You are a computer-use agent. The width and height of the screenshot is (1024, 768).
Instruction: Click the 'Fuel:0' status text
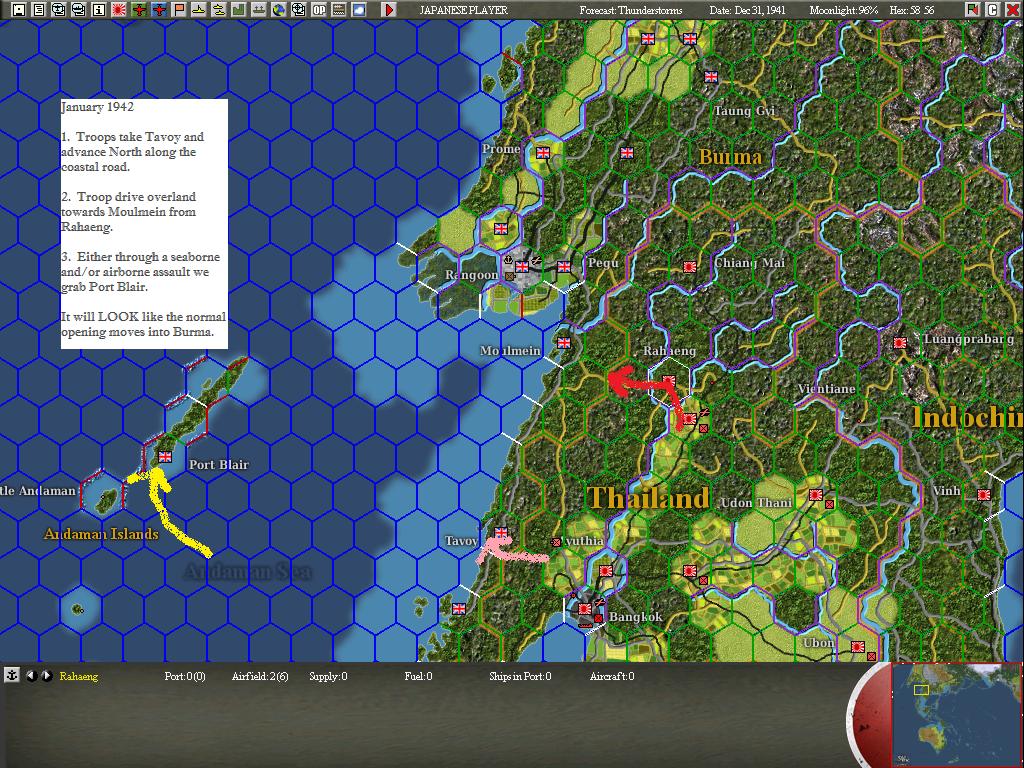tap(418, 676)
